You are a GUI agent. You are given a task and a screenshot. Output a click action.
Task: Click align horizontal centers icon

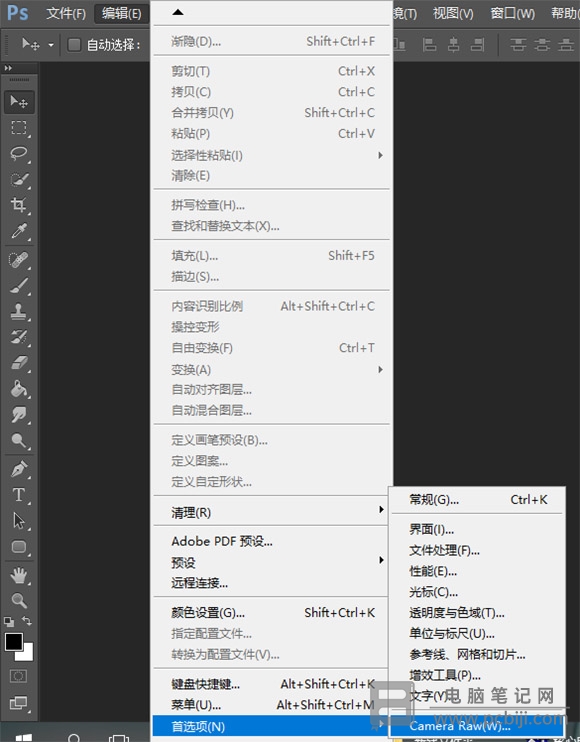[x=454, y=45]
